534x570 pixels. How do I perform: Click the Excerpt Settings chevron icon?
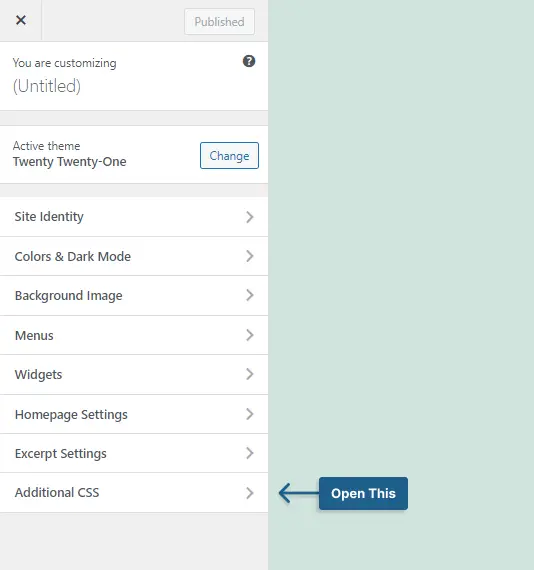(x=249, y=453)
